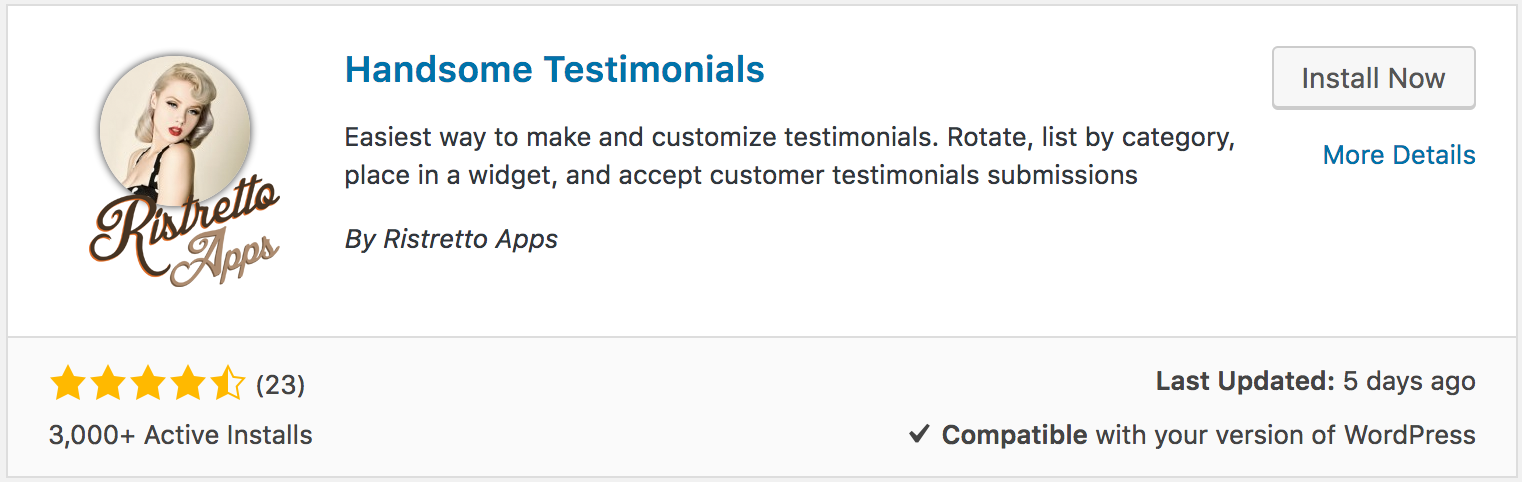Click the 3,000+ Active Installs text
The image size is (1522, 482).
click(x=180, y=436)
